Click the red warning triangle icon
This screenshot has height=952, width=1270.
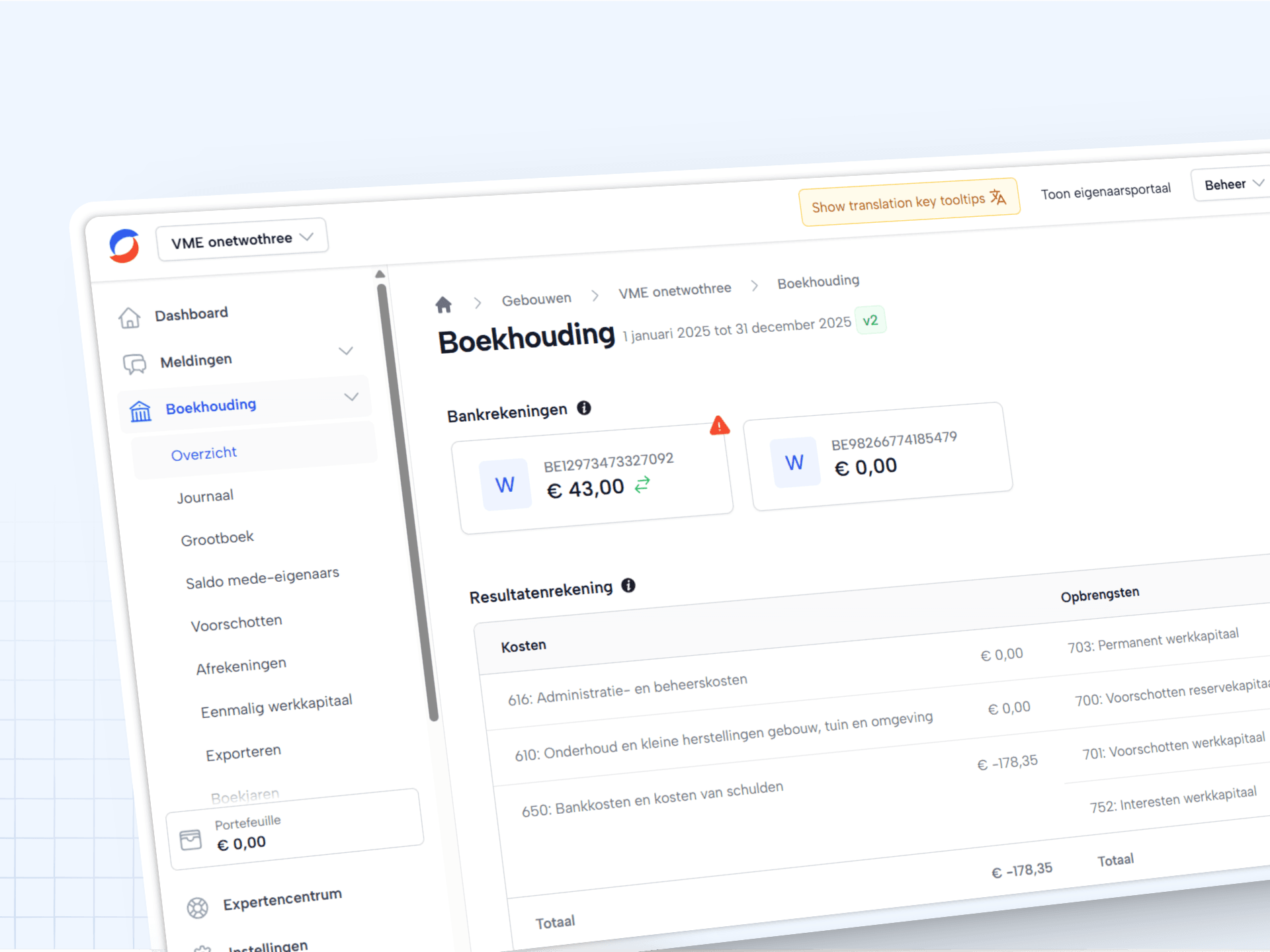click(x=719, y=426)
